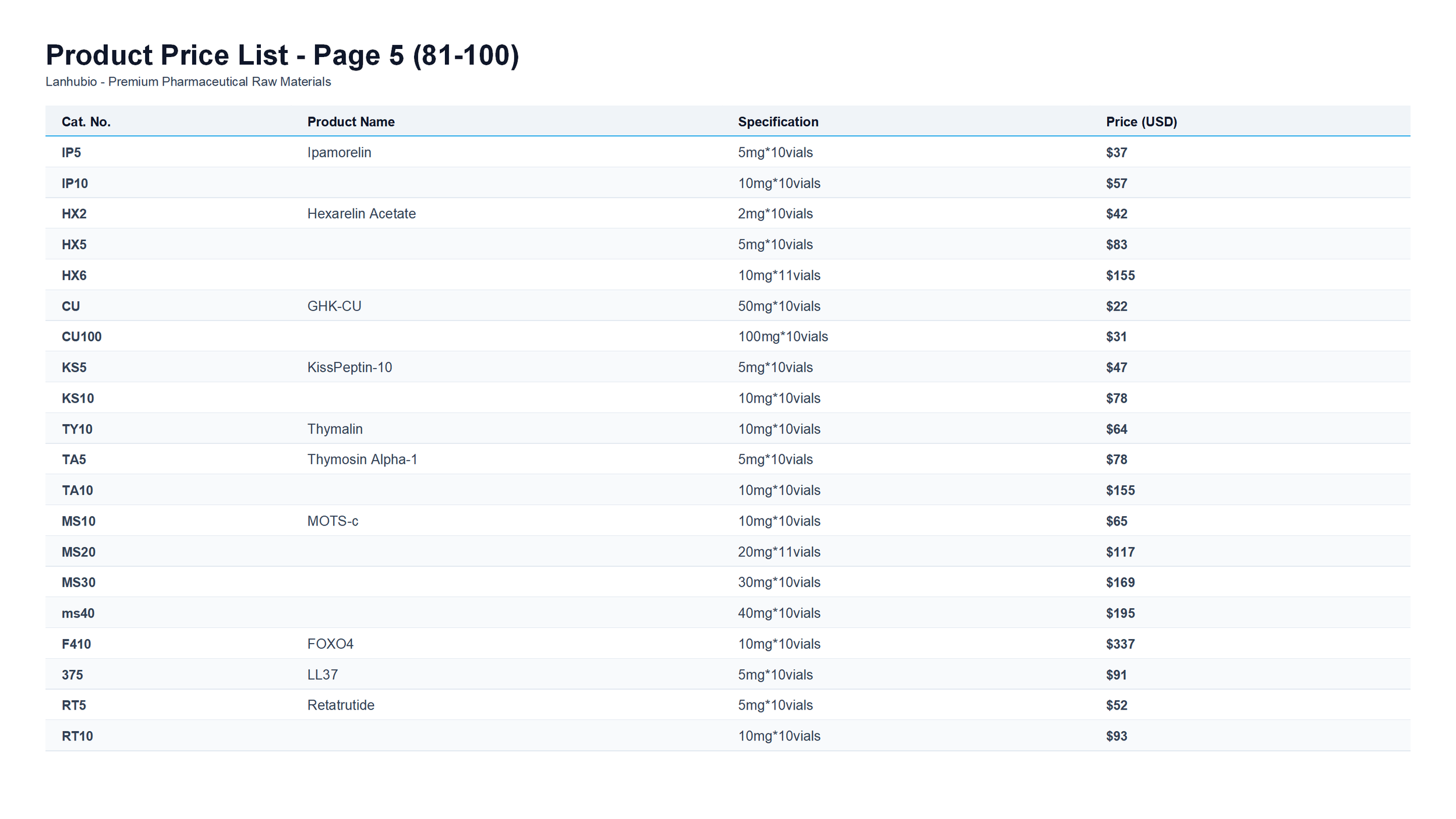
Task: Select the GHK-CU product name
Action: tap(334, 306)
